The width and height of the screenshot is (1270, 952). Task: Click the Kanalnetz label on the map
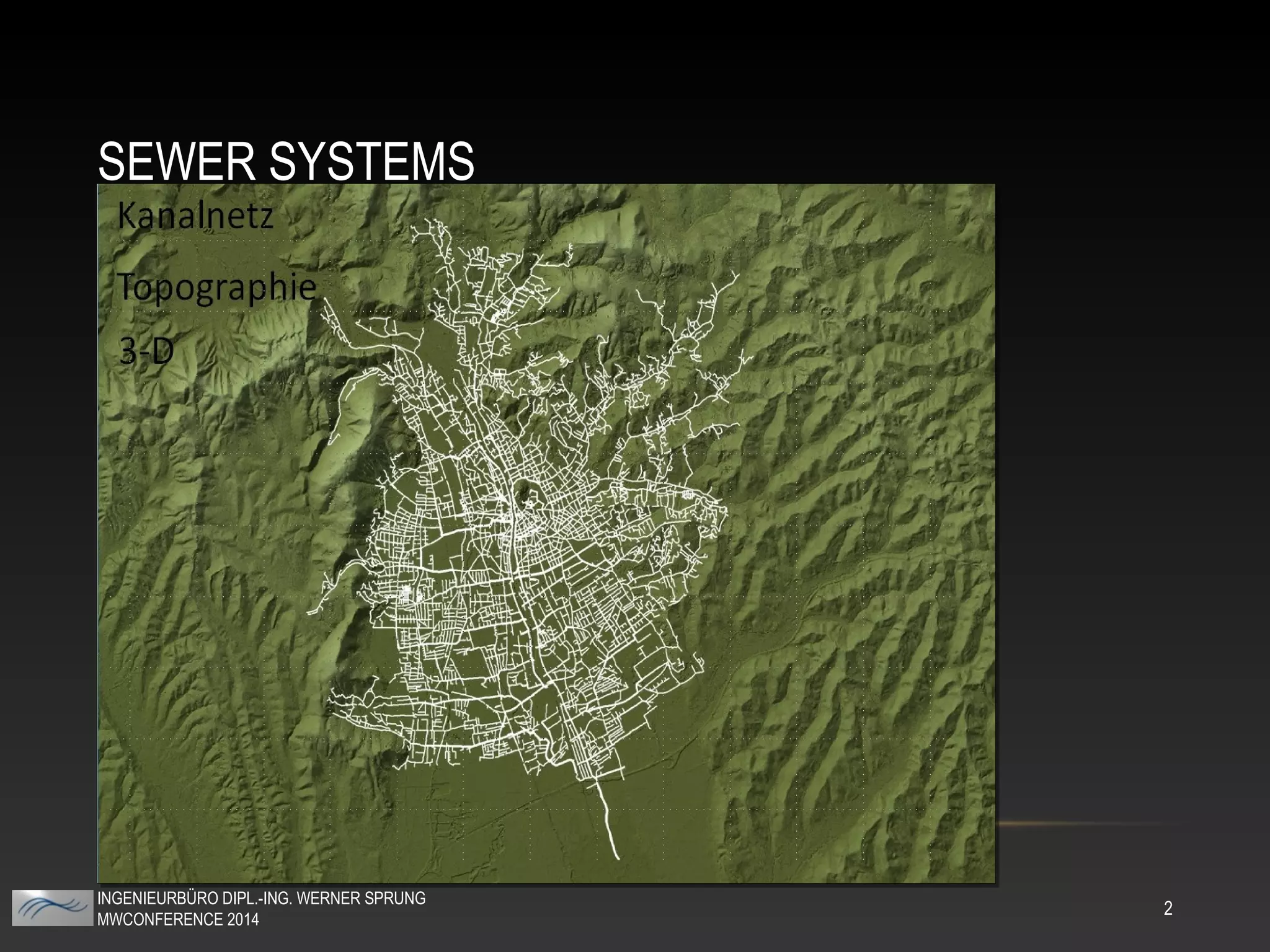[x=195, y=217]
